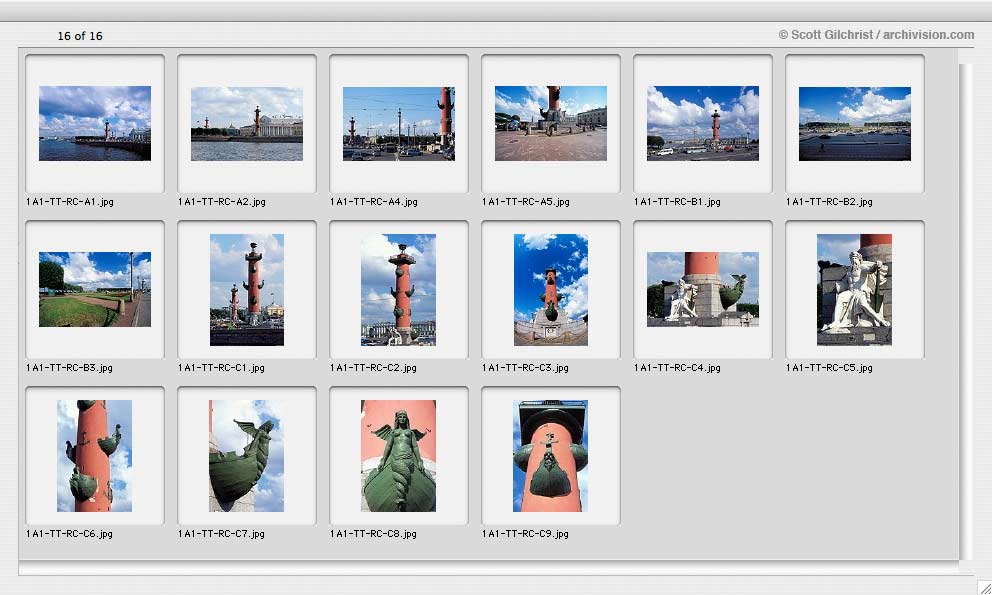Viewport: 992px width, 595px height.
Task: Click the file name 1A1-TT-RC-C8.jpg
Action: coord(373,534)
